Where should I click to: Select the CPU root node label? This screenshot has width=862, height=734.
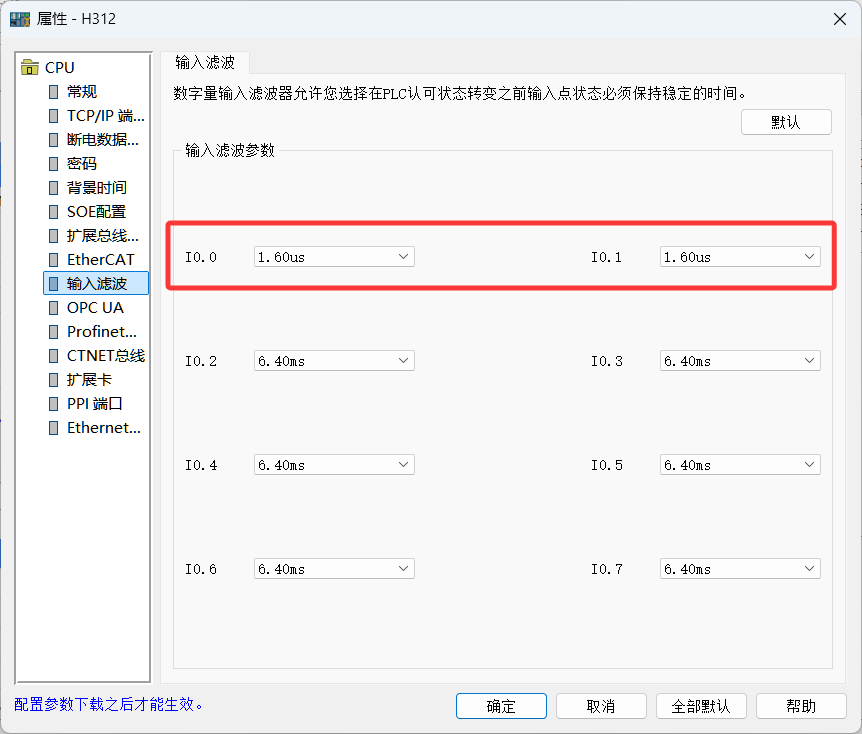[x=59, y=68]
